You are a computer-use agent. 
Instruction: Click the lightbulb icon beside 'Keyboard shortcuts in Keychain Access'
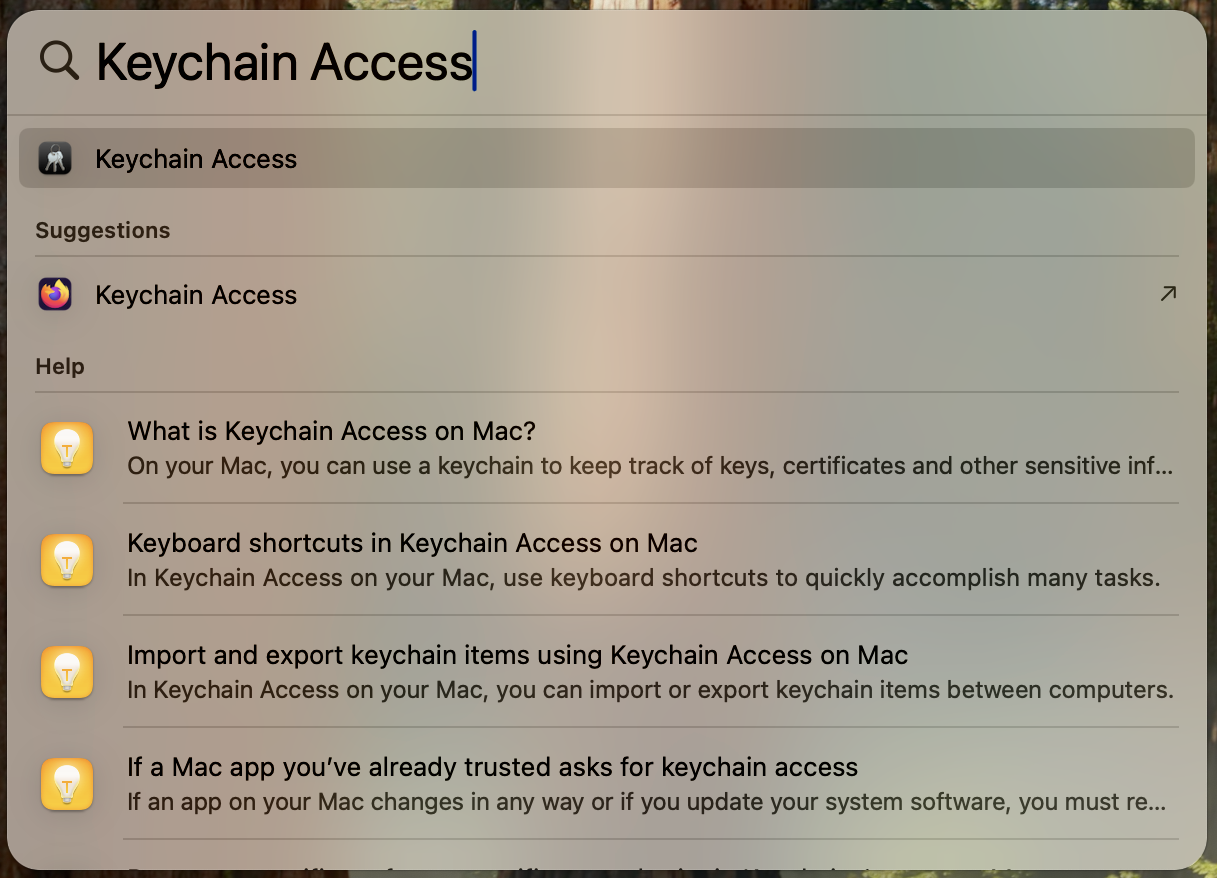click(67, 560)
